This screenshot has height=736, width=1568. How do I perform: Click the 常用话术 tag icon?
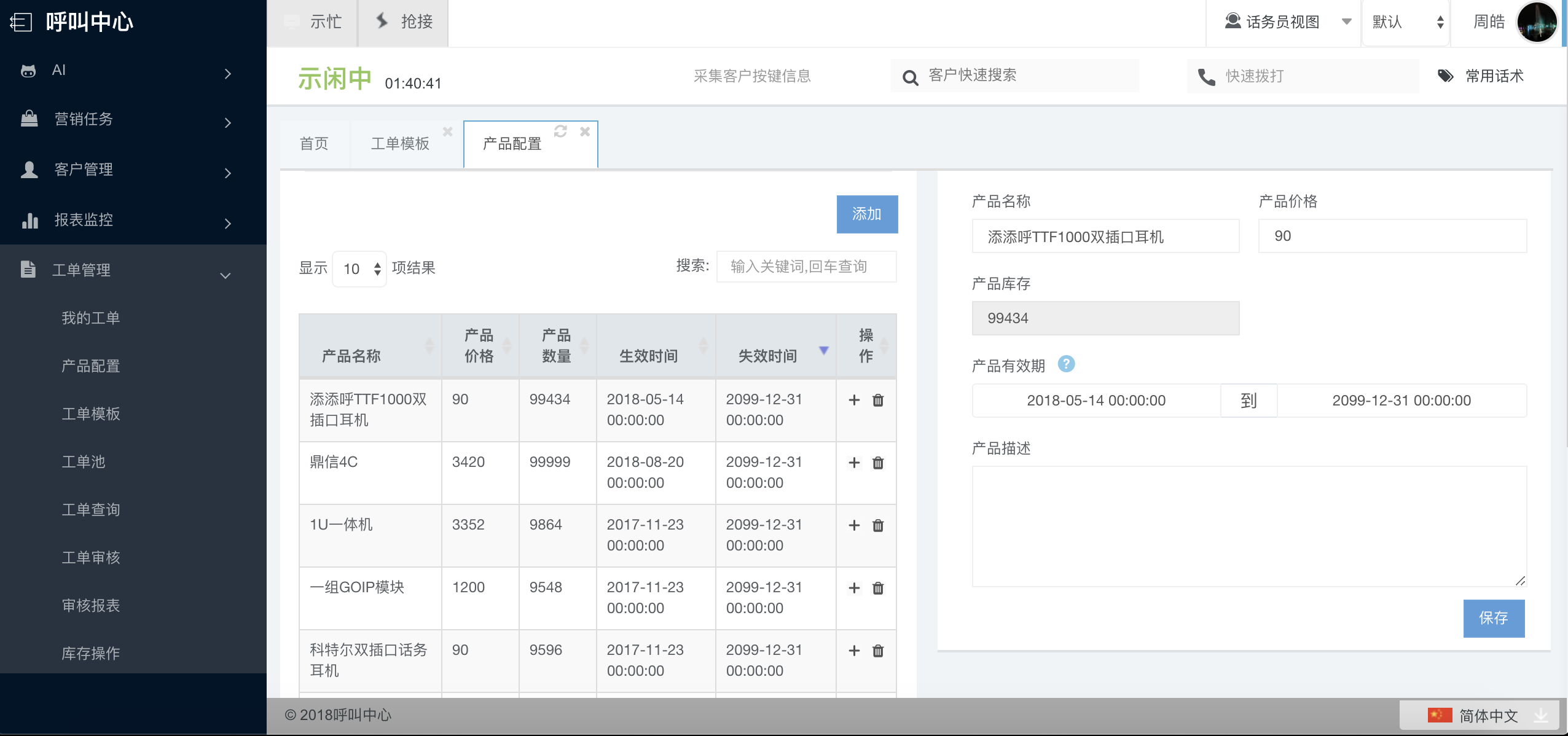pos(1445,76)
